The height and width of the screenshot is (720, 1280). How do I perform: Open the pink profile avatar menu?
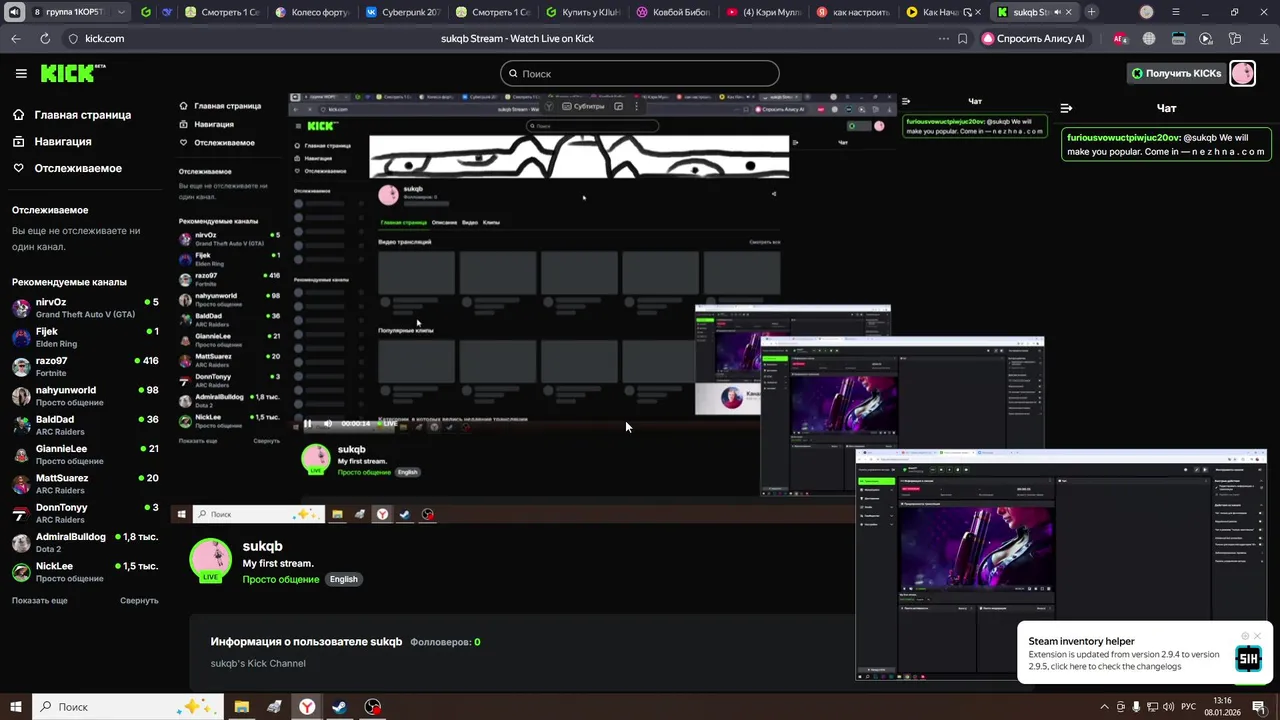coord(1242,73)
